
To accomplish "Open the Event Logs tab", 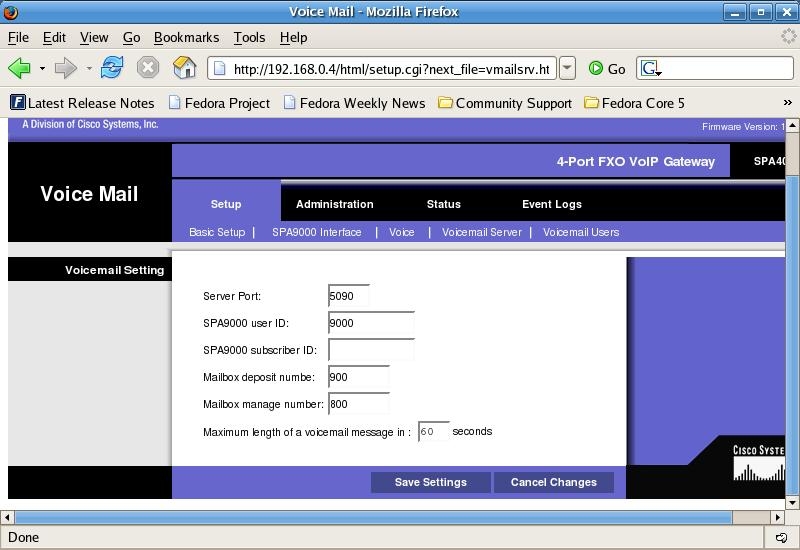I will 551,204.
